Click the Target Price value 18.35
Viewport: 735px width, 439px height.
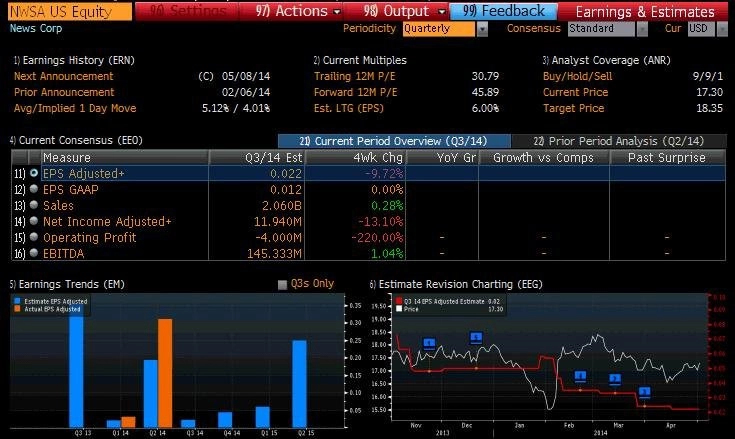(x=709, y=108)
